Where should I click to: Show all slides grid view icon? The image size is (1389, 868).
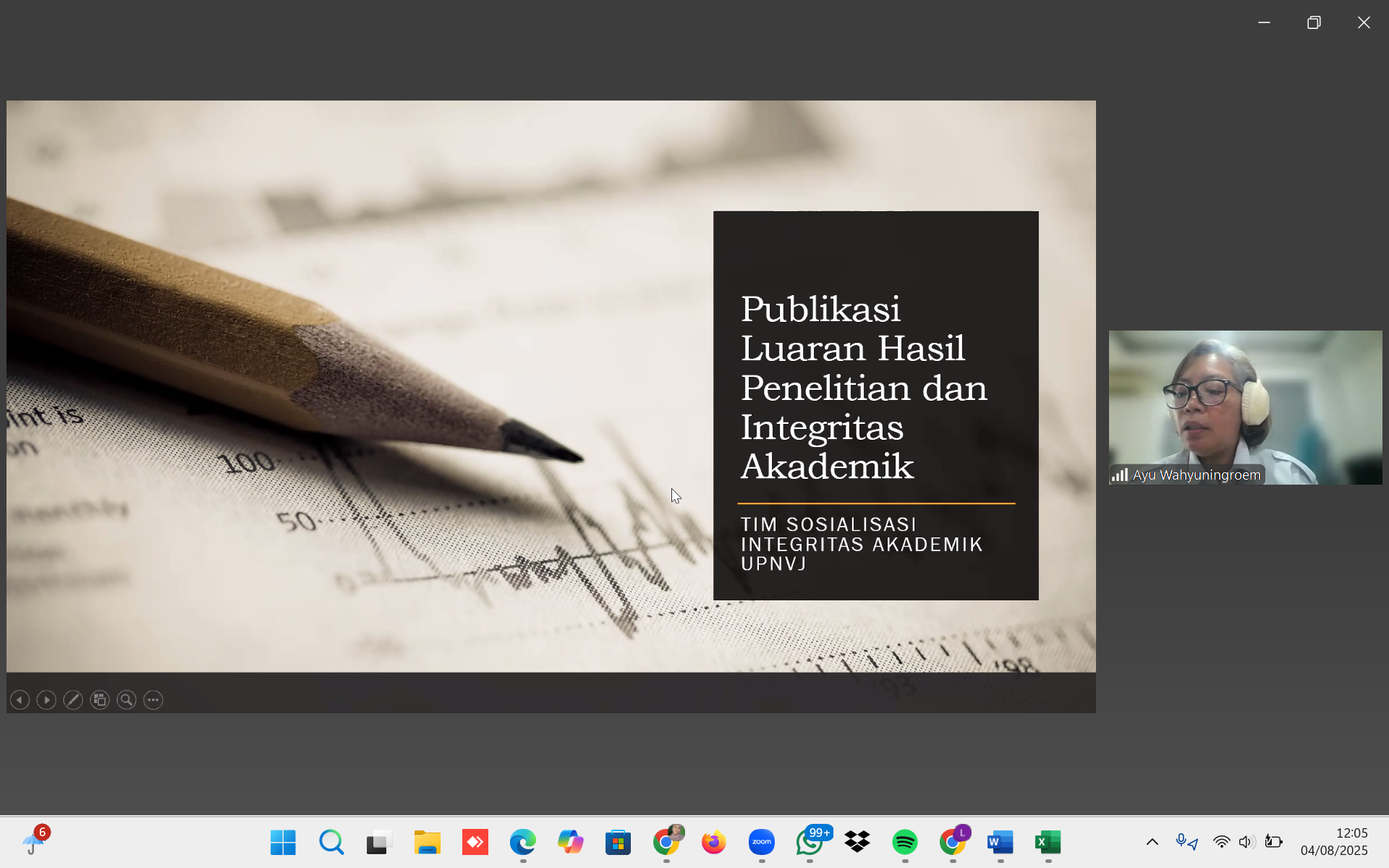(x=100, y=699)
